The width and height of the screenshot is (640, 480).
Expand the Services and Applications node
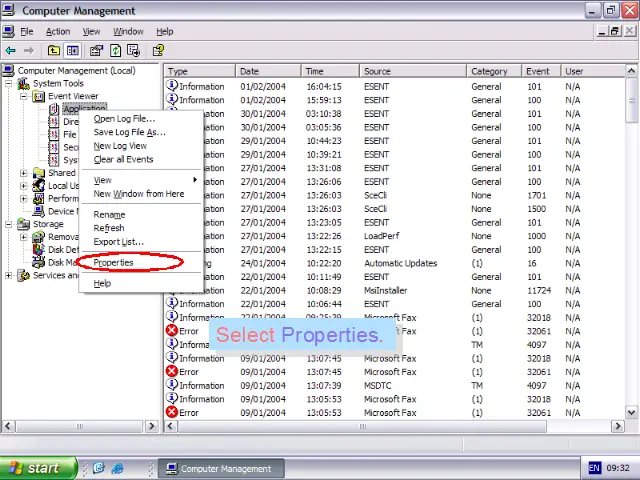click(x=8, y=276)
